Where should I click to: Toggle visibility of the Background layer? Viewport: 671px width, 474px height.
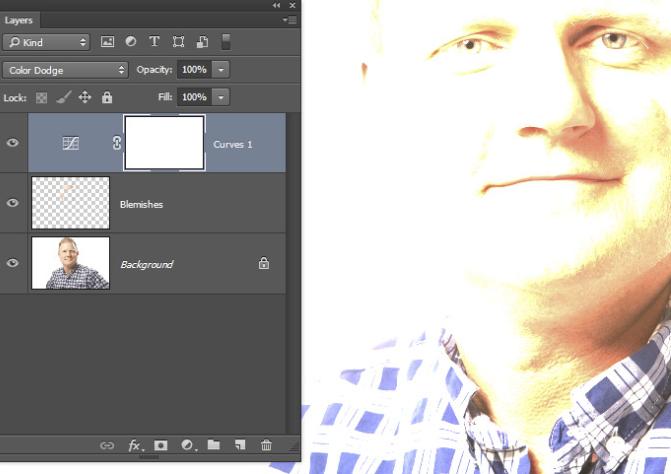pos(13,263)
